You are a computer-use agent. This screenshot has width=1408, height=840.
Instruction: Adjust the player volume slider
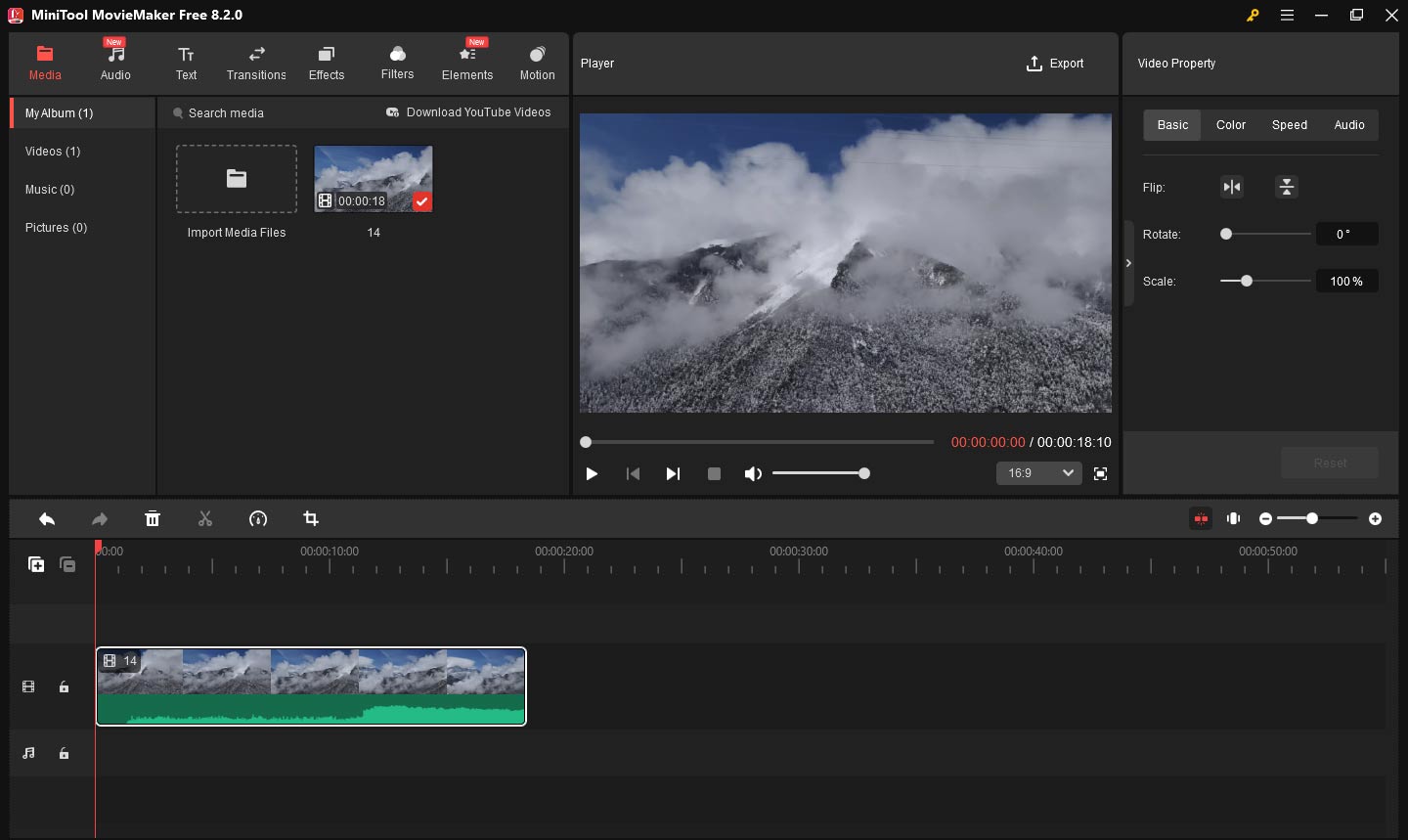(x=820, y=473)
